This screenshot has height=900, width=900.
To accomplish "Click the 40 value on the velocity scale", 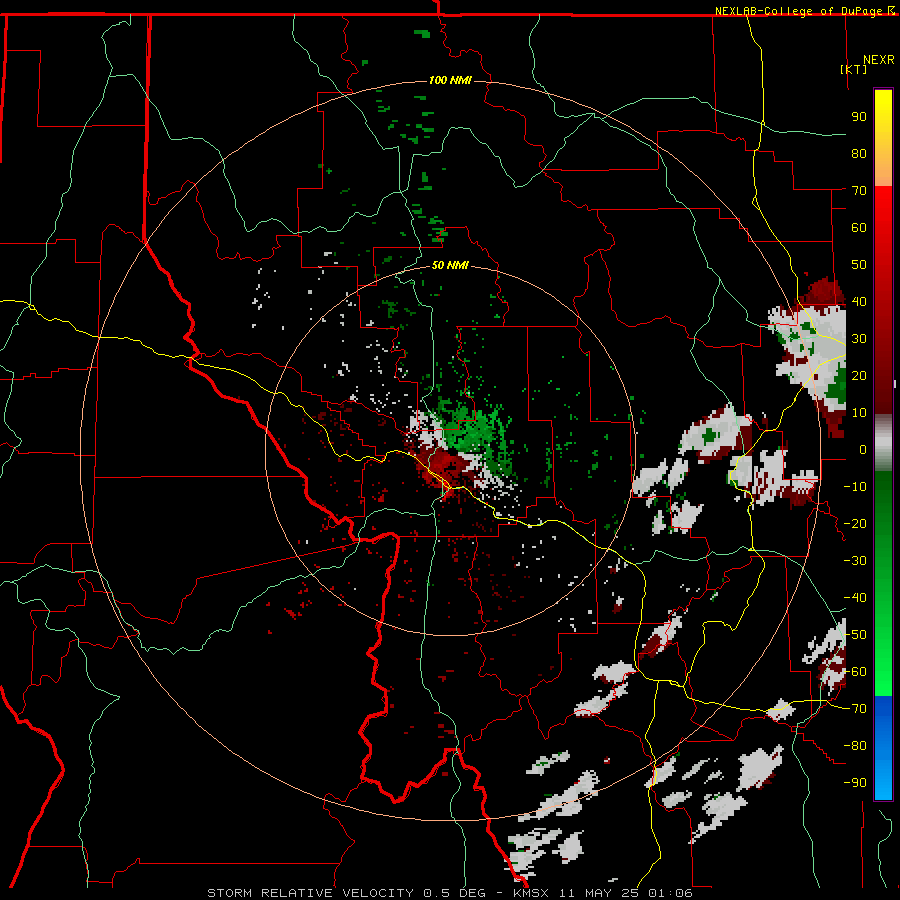I will coord(859,301).
